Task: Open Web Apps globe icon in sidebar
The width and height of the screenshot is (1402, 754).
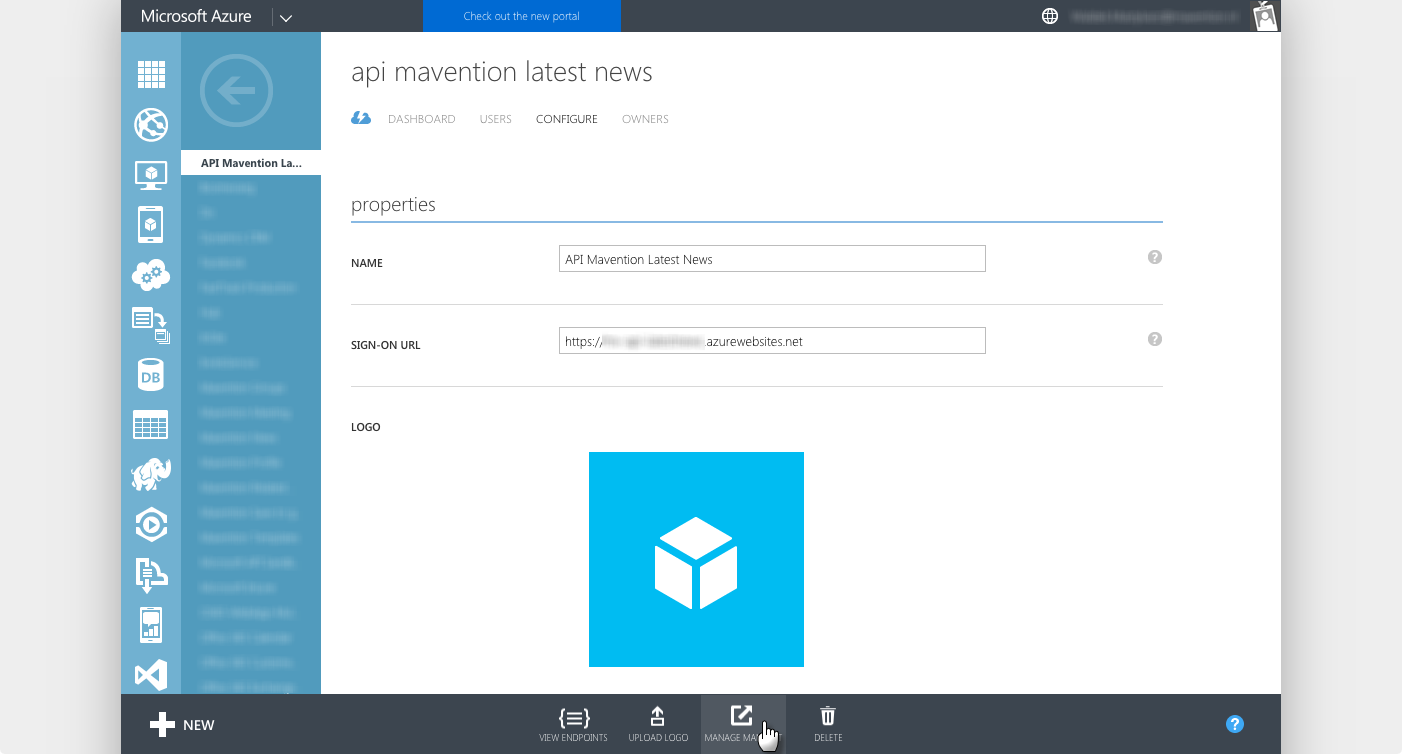Action: coord(151,125)
